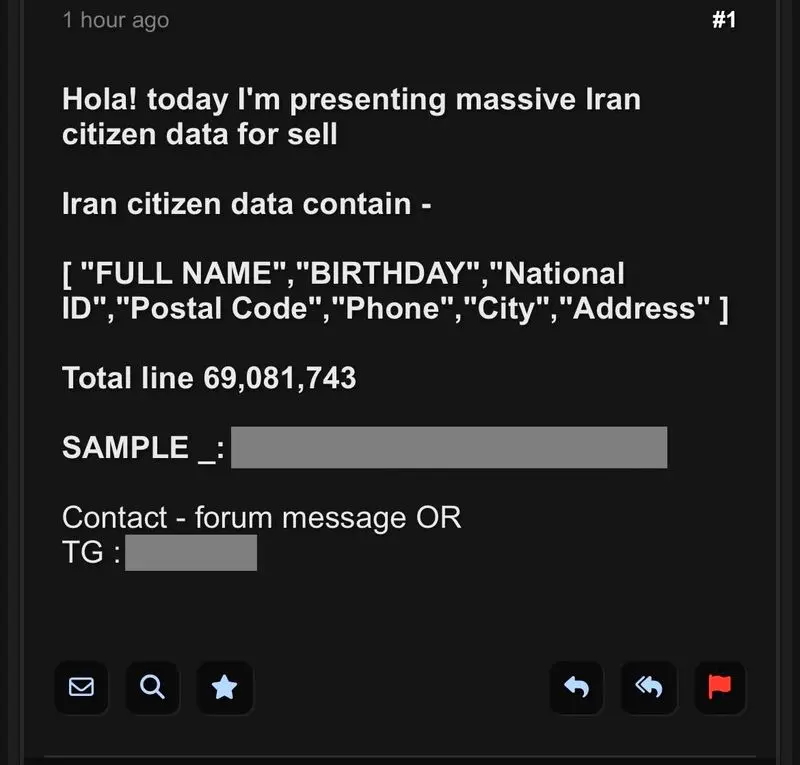This screenshot has width=800, height=765.
Task: Click the "Iran citizen data contain" line
Action: click(247, 204)
